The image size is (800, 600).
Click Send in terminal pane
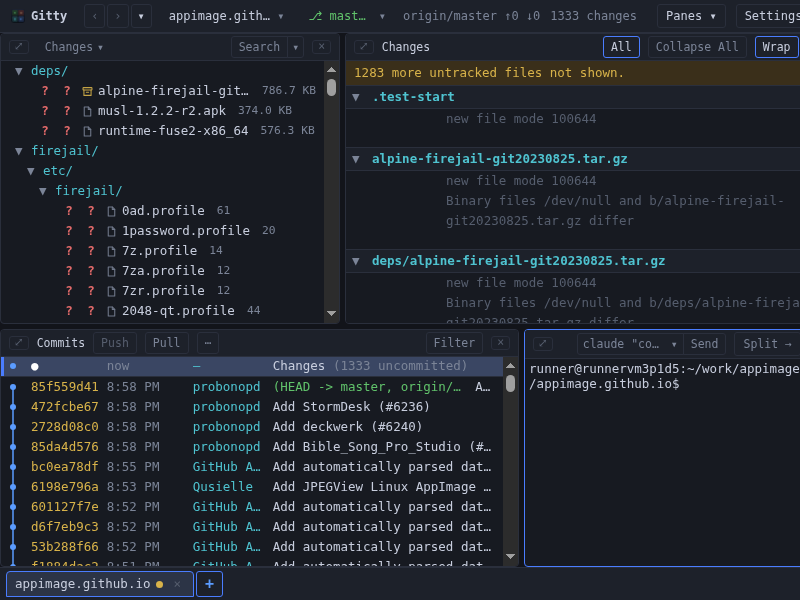(x=704, y=344)
